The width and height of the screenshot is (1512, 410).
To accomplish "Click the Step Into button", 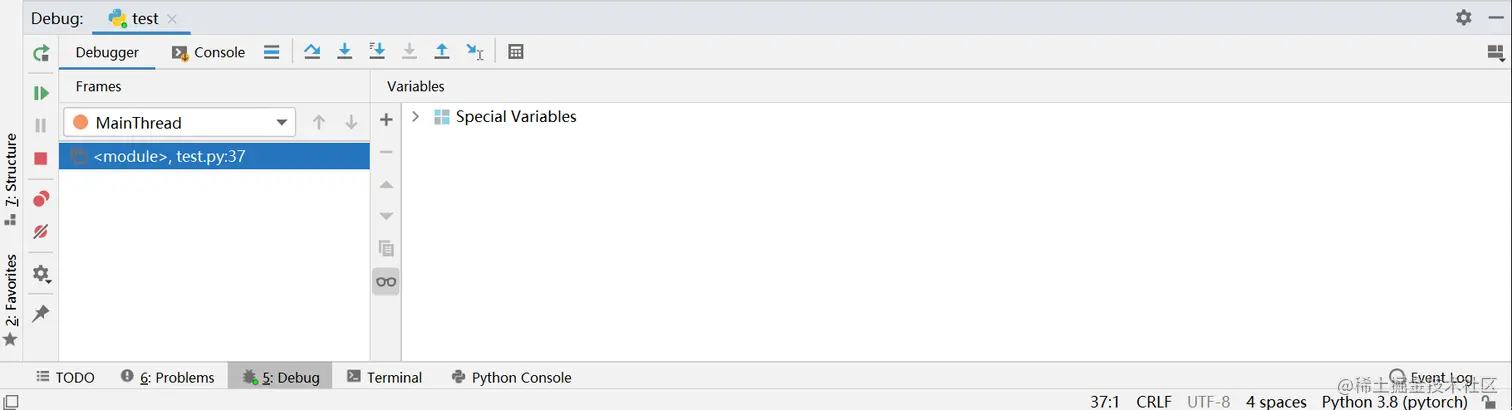I will [x=345, y=52].
